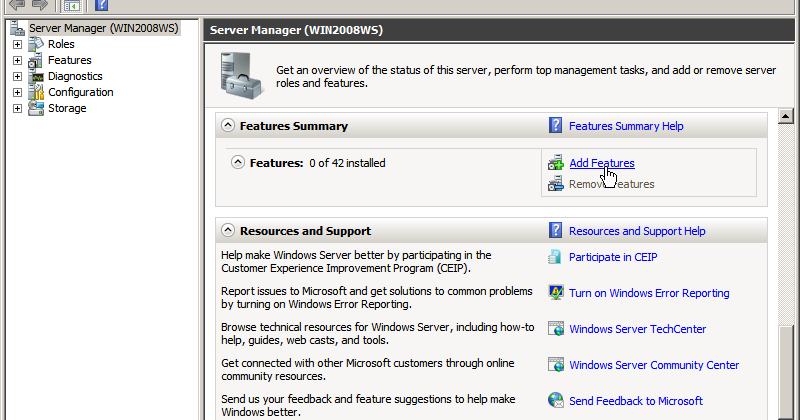Click the Diagnostics node icon
The width and height of the screenshot is (800, 420).
click(x=36, y=77)
